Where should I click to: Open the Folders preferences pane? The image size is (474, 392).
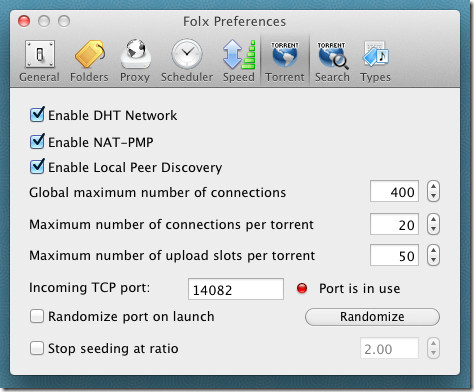[x=89, y=61]
